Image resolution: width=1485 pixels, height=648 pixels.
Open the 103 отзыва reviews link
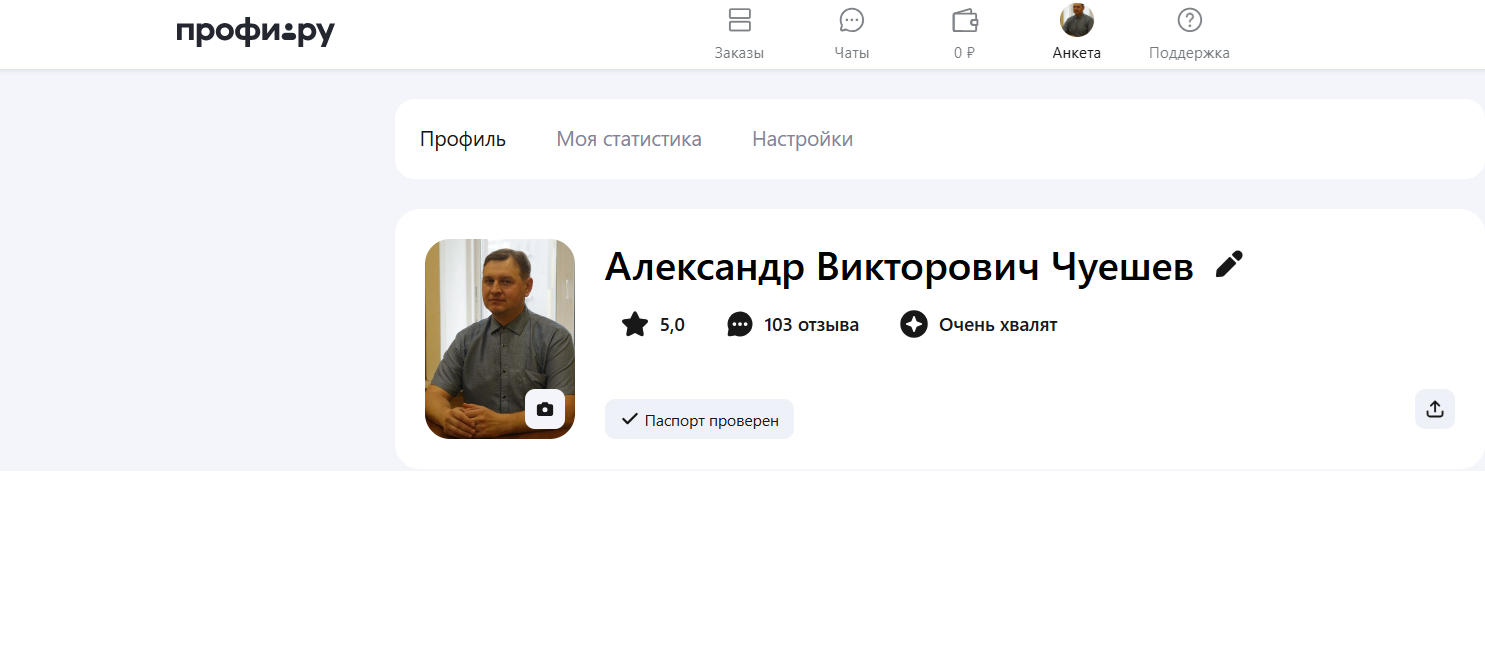[811, 325]
